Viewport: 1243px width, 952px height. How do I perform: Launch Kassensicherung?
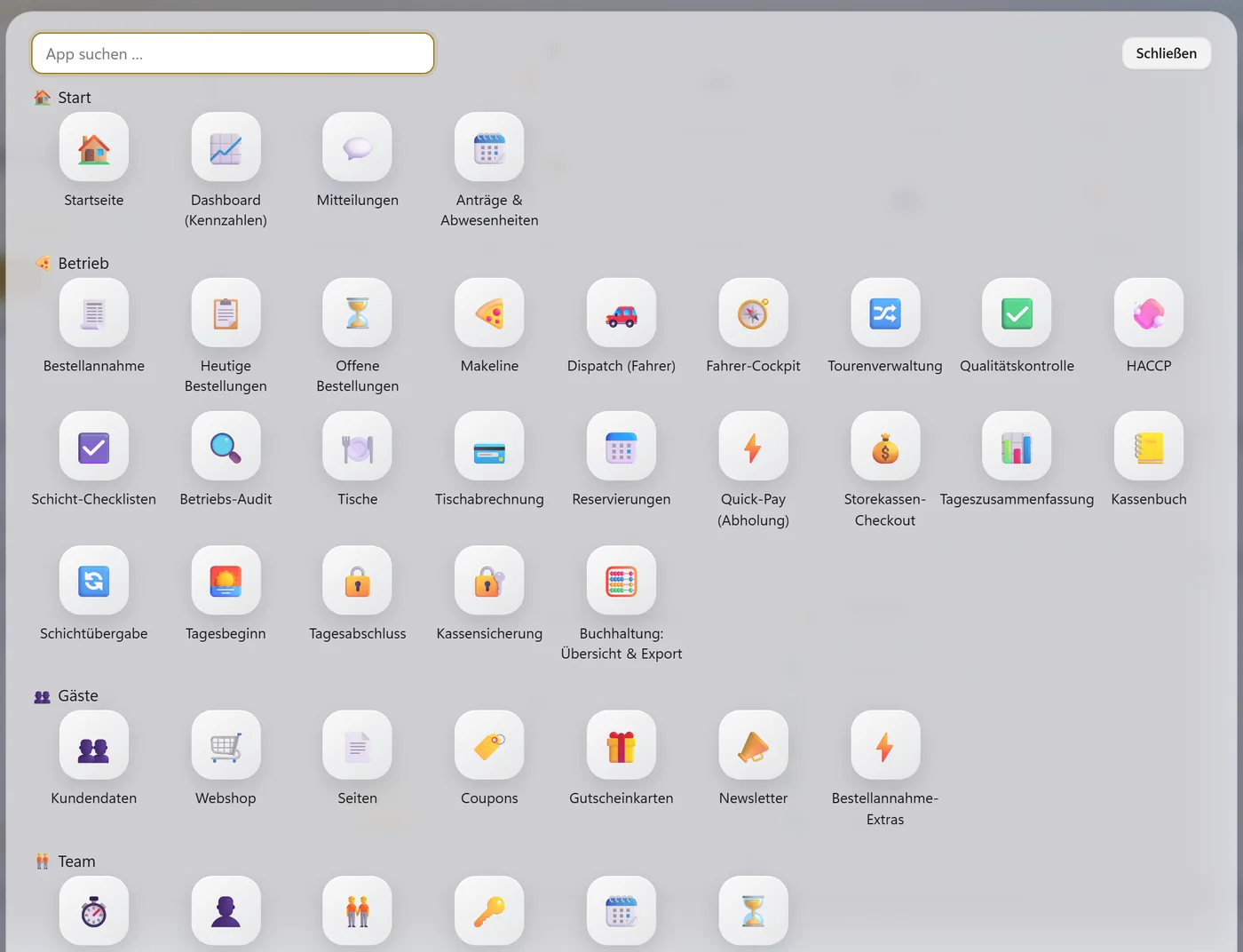tap(489, 581)
